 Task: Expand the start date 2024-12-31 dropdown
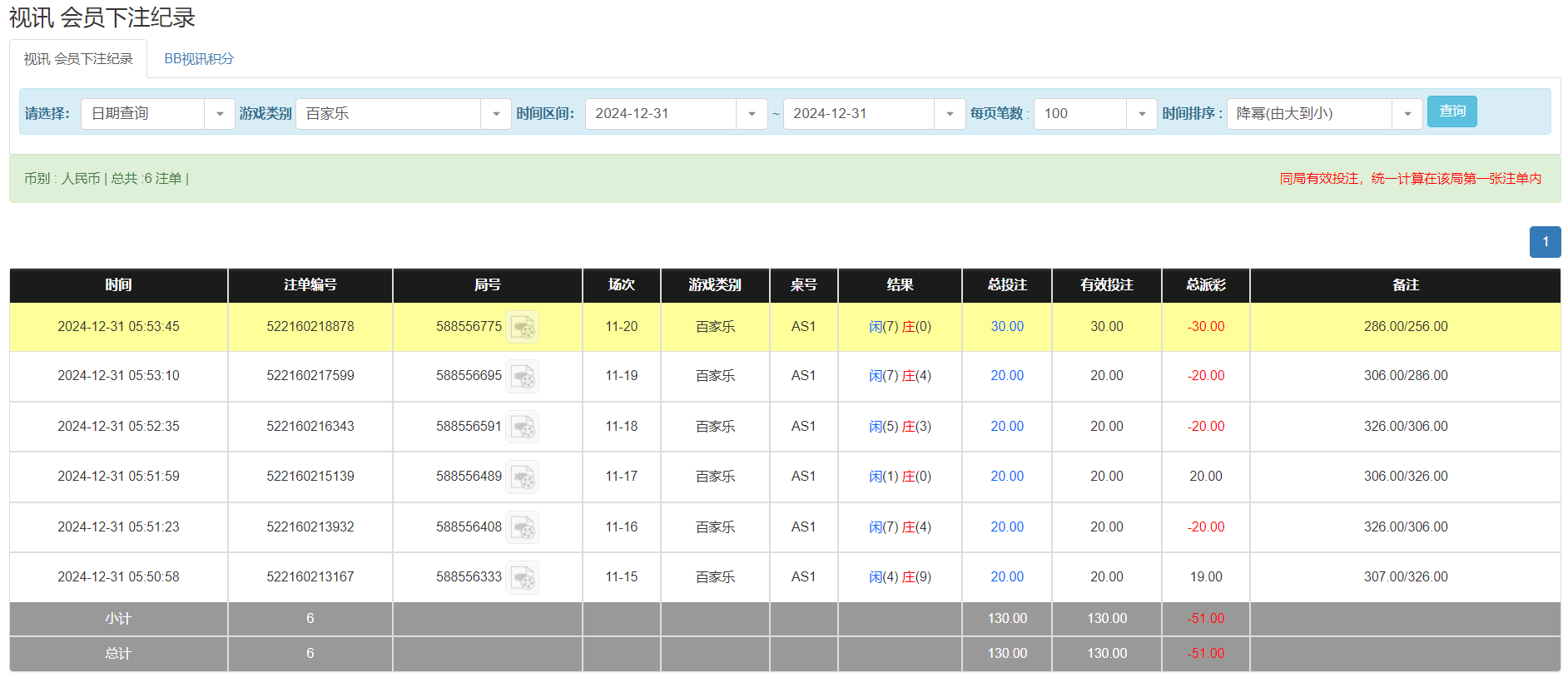tap(752, 114)
